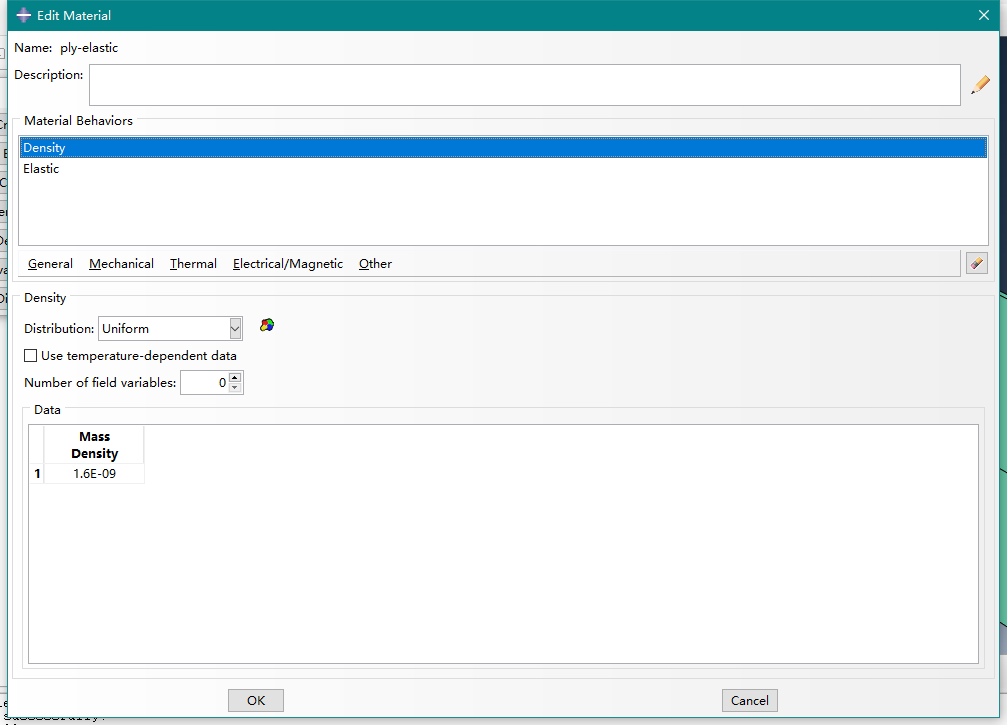Click the colorful distribution icon beside Uniform
This screenshot has height=725, width=1007.
267,325
